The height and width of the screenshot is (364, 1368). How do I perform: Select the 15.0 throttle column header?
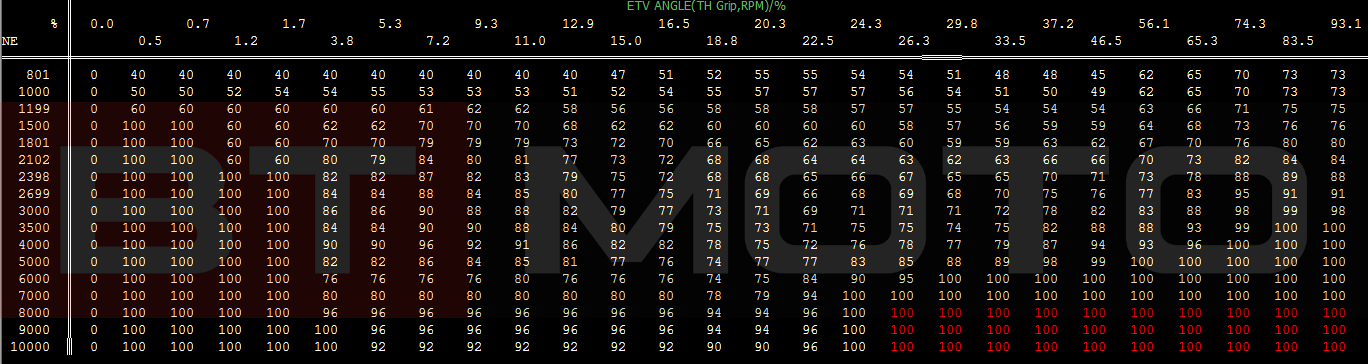pos(626,41)
